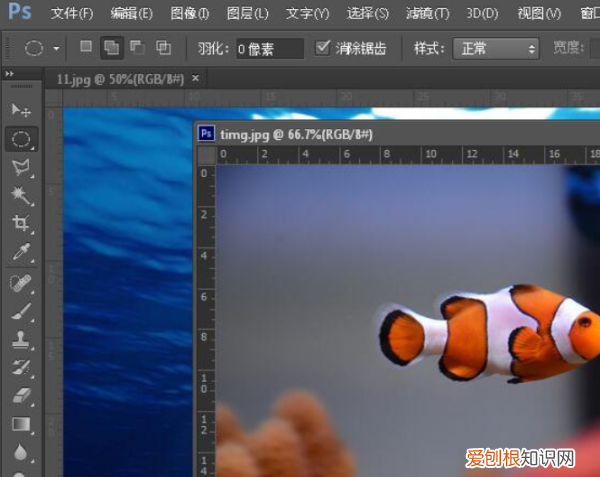This screenshot has height=477, width=600.
Task: Open the 编辑(E) menu
Action: coord(132,14)
